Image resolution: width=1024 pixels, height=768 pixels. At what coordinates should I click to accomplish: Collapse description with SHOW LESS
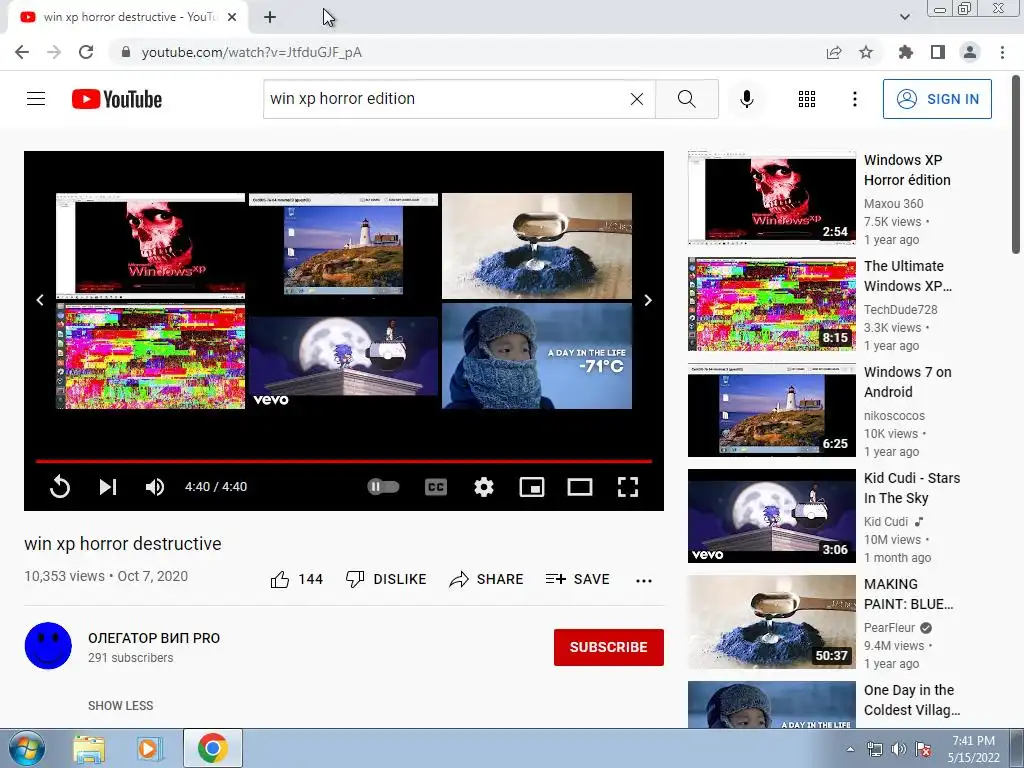[x=121, y=705]
